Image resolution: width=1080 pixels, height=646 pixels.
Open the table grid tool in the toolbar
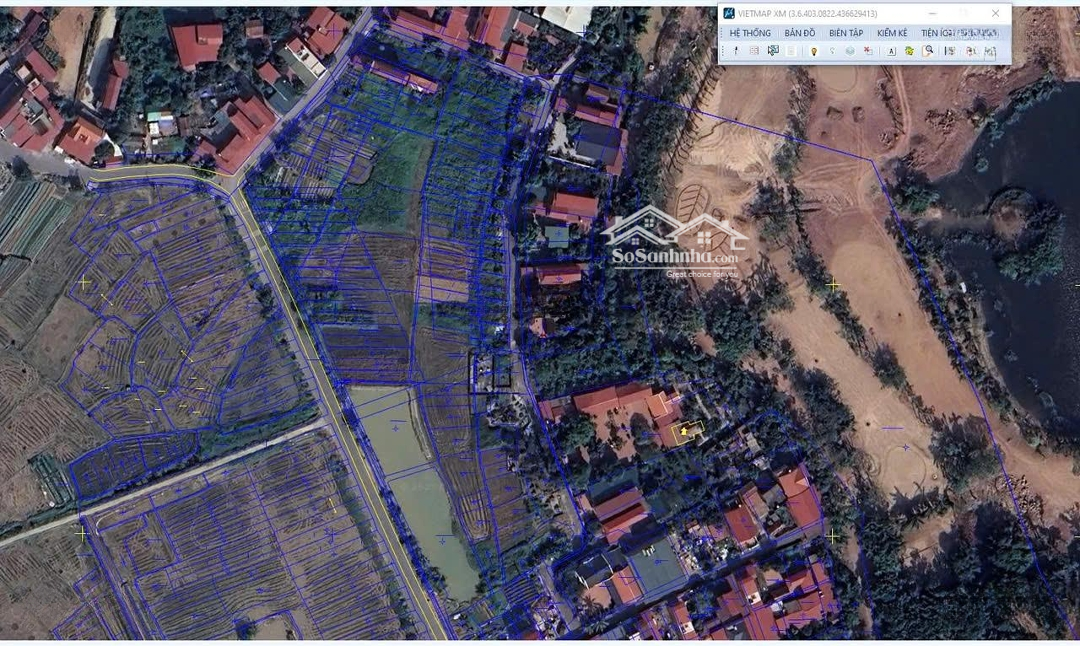(754, 51)
